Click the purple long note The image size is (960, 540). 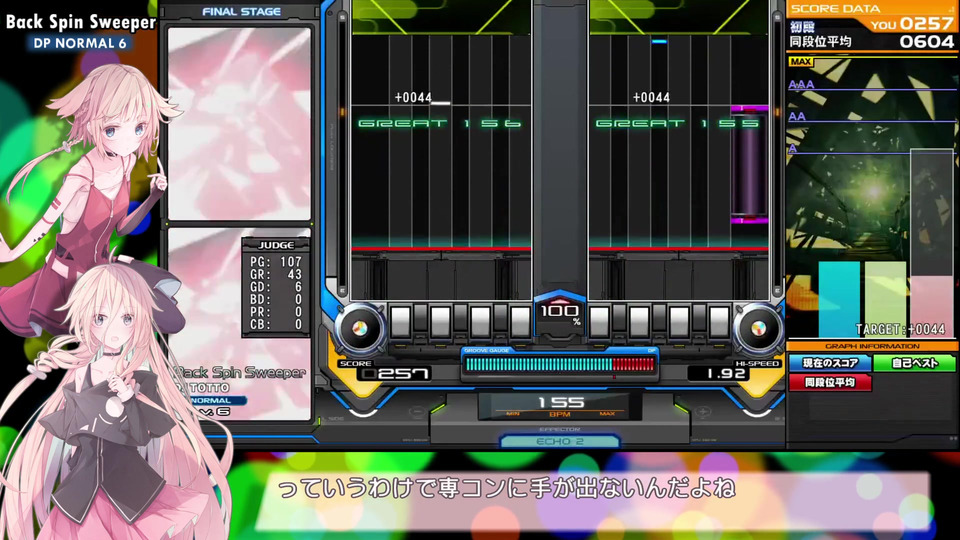749,165
